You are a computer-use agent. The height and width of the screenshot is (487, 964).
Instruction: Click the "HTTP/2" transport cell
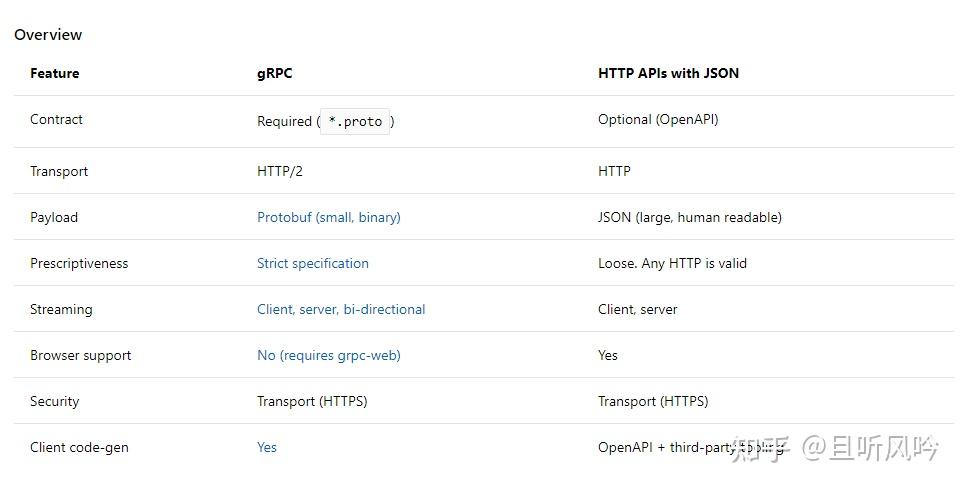coord(280,172)
